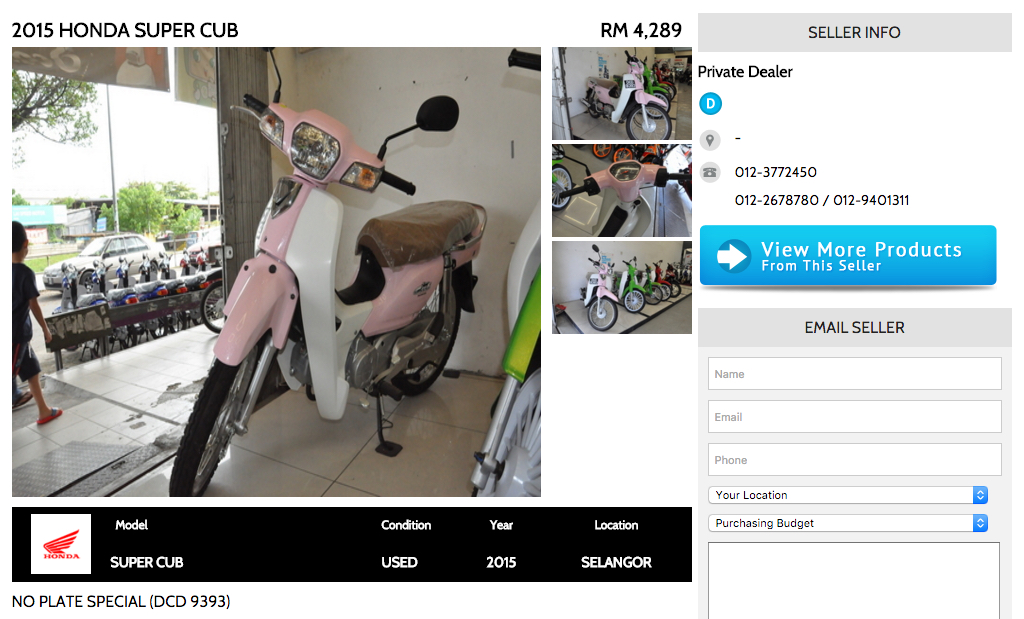Click the Honda logo in specs bar
Viewport: 1024px width, 619px height.
click(61, 544)
